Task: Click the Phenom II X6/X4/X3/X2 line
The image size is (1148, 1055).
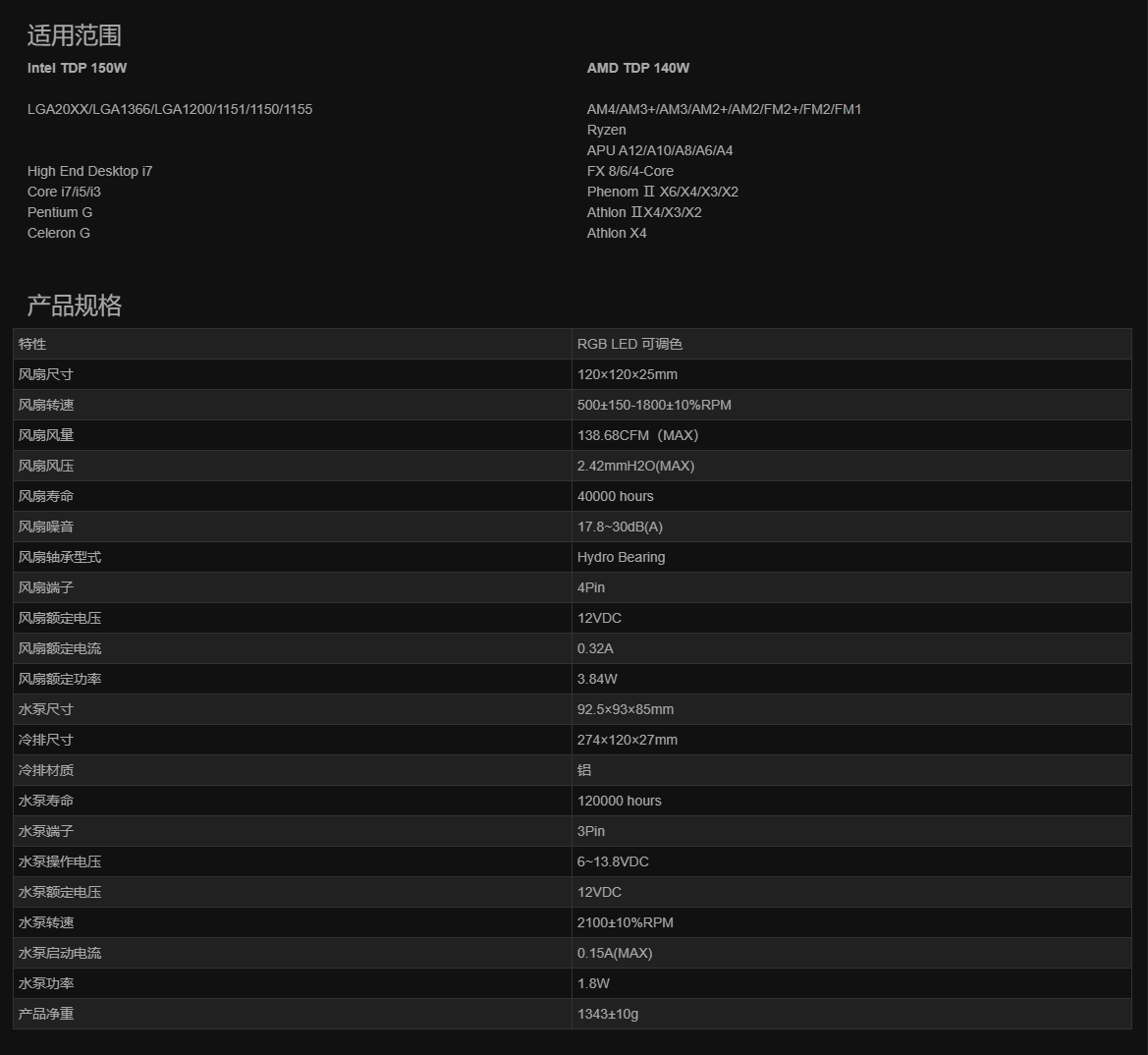Action: pyautogui.click(x=663, y=192)
